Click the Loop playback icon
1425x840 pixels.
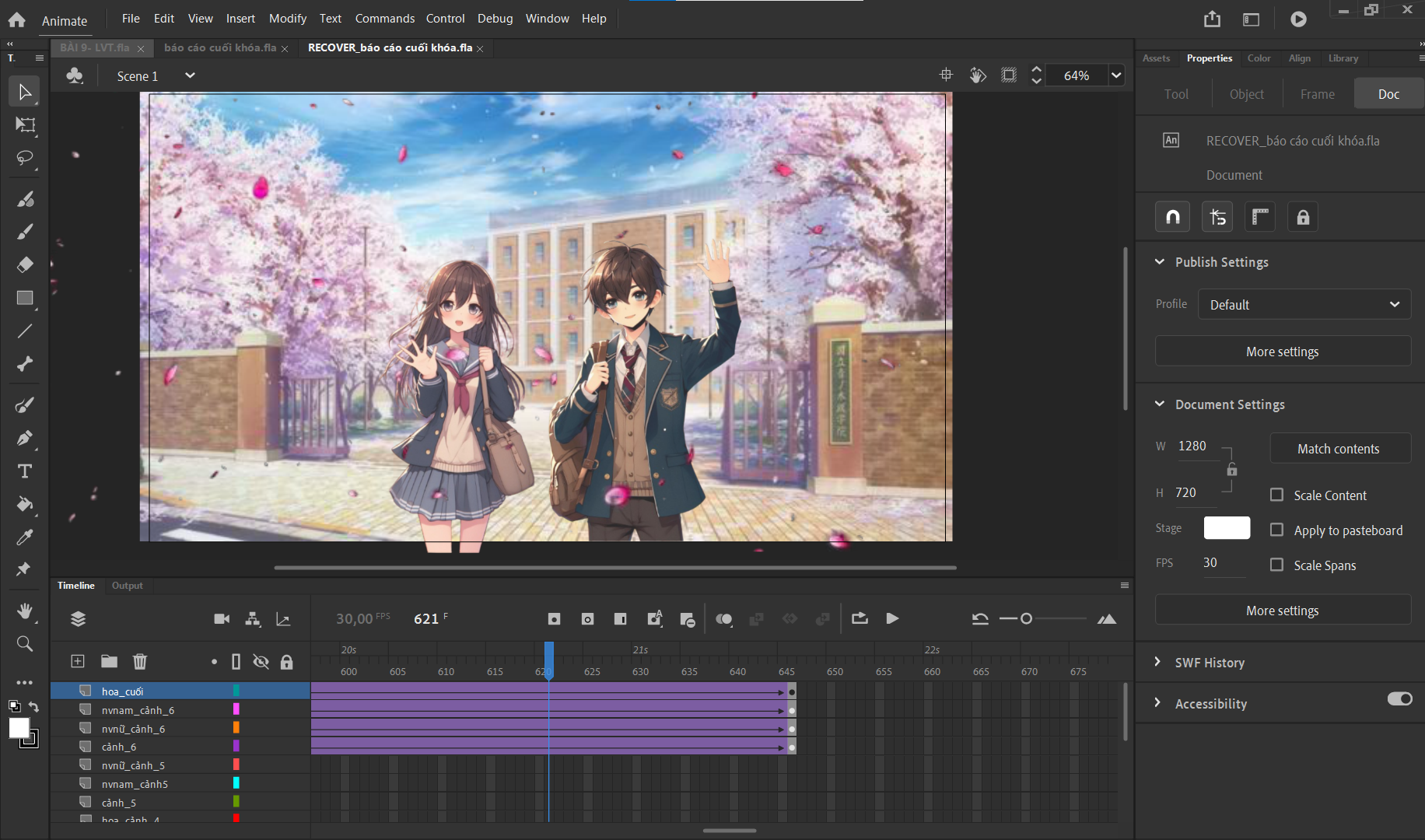[x=860, y=618]
